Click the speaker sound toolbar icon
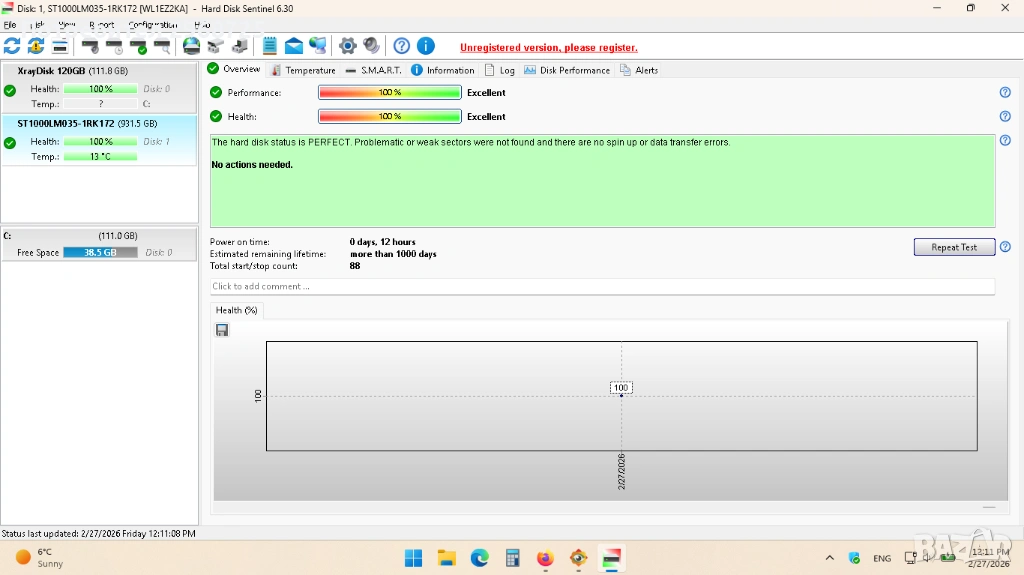 (372, 46)
